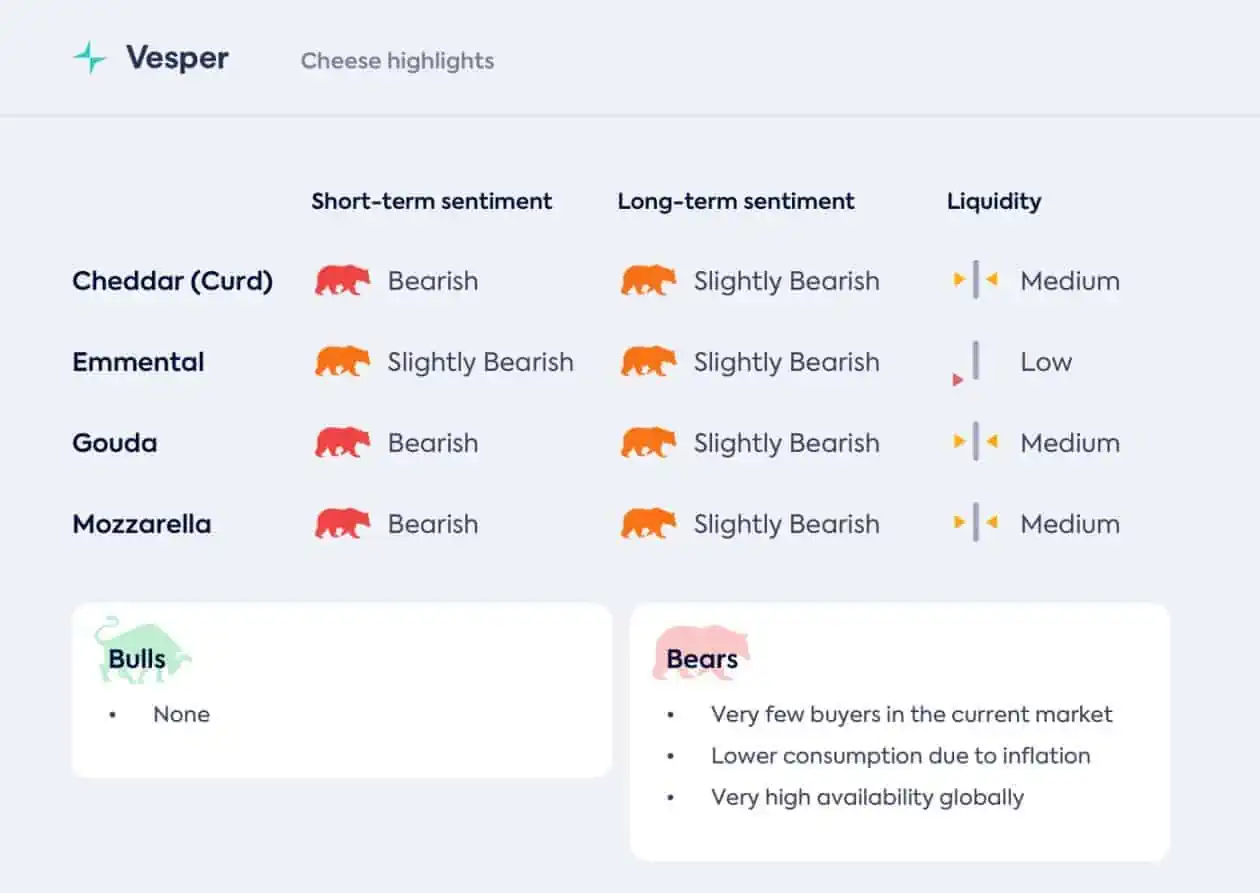Click the red bear icon for Cheddar short-term
Viewport: 1260px width, 893px height.
coord(343,281)
